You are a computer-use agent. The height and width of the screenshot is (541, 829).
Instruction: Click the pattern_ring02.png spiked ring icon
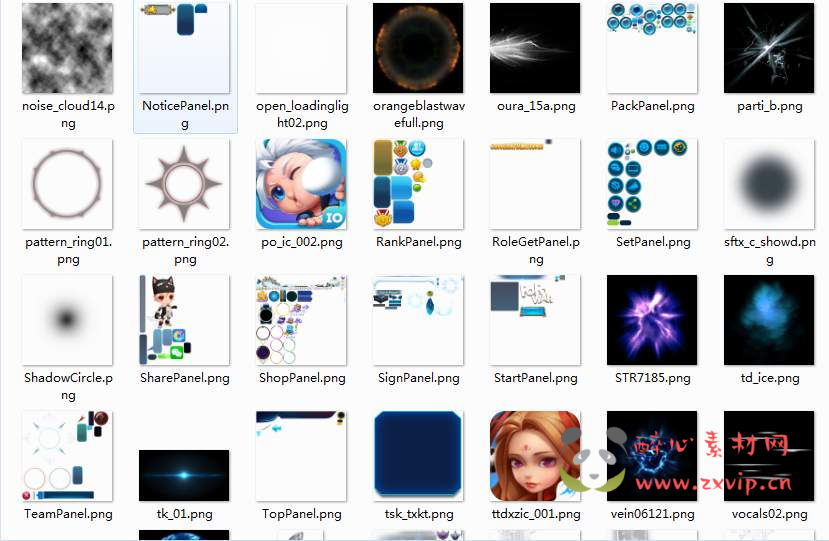coord(185,184)
